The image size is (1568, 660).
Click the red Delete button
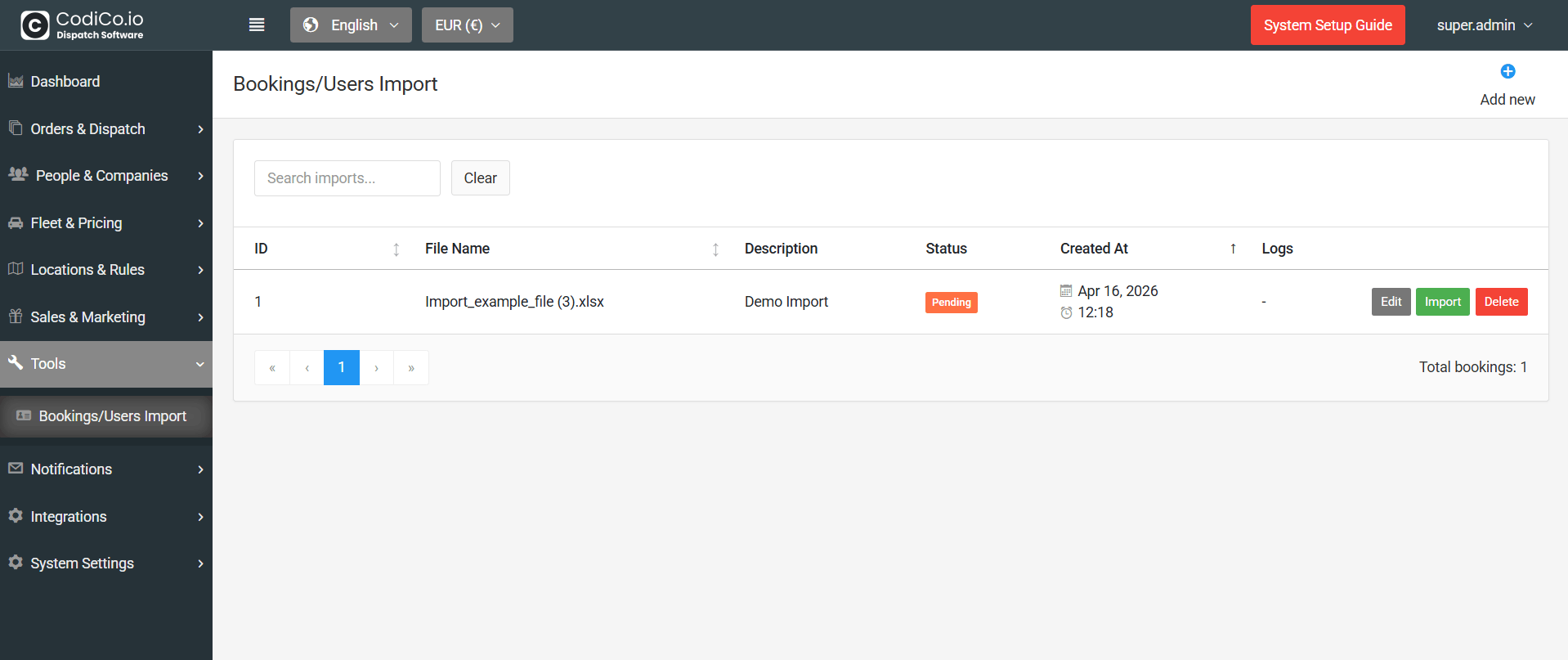pyautogui.click(x=1501, y=302)
